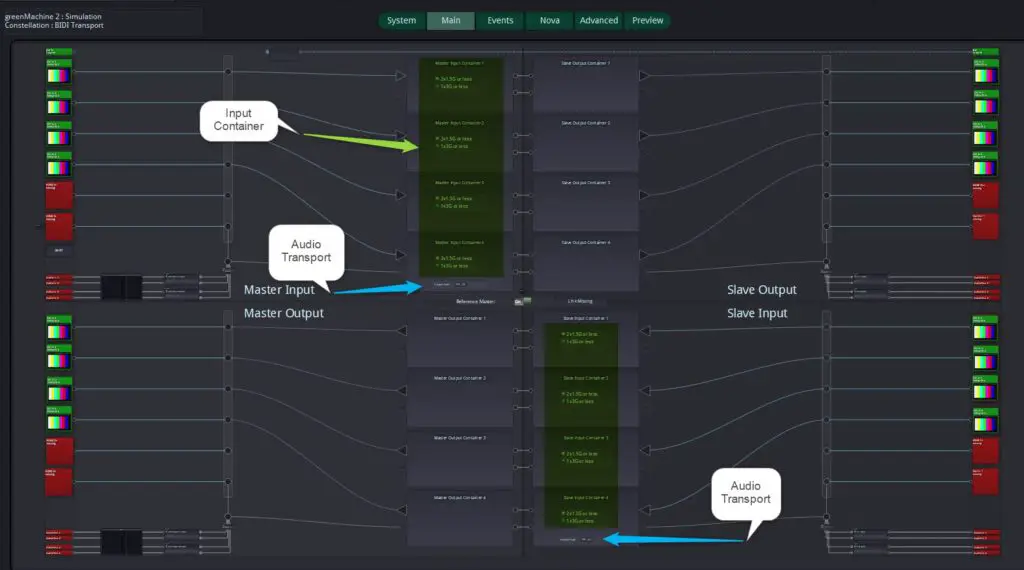
Task: Click the arrow feeding Master Input Container 1
Action: tap(400, 76)
